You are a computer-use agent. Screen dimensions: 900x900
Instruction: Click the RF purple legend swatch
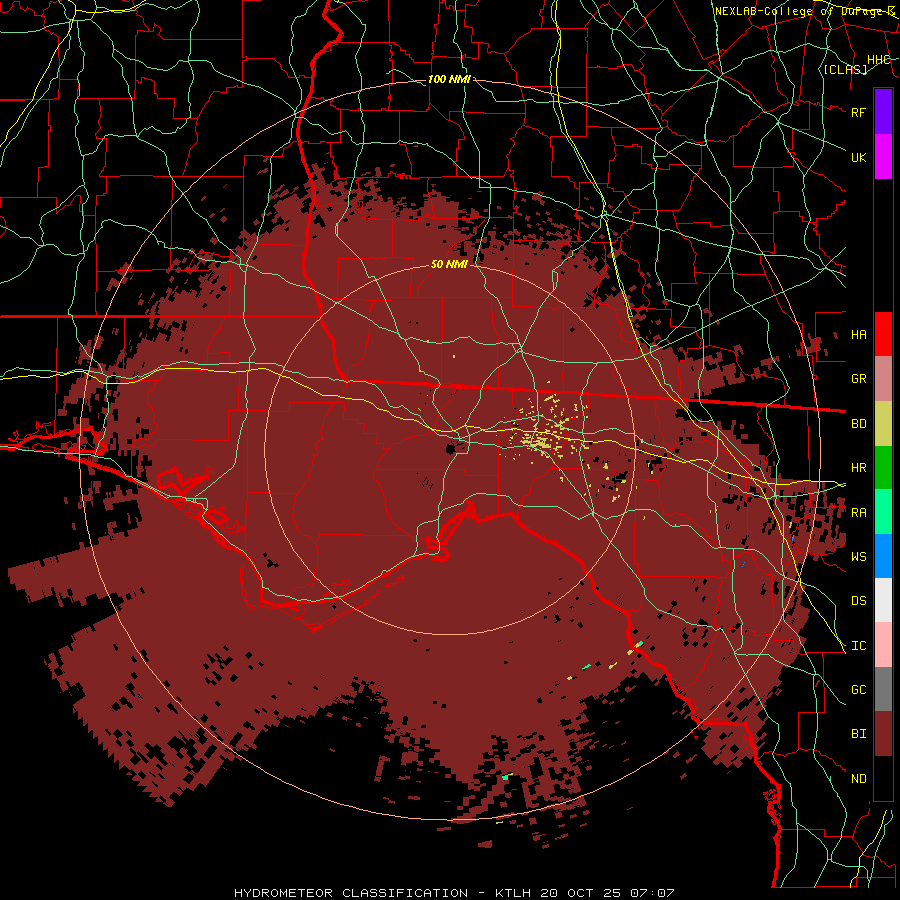click(x=883, y=112)
